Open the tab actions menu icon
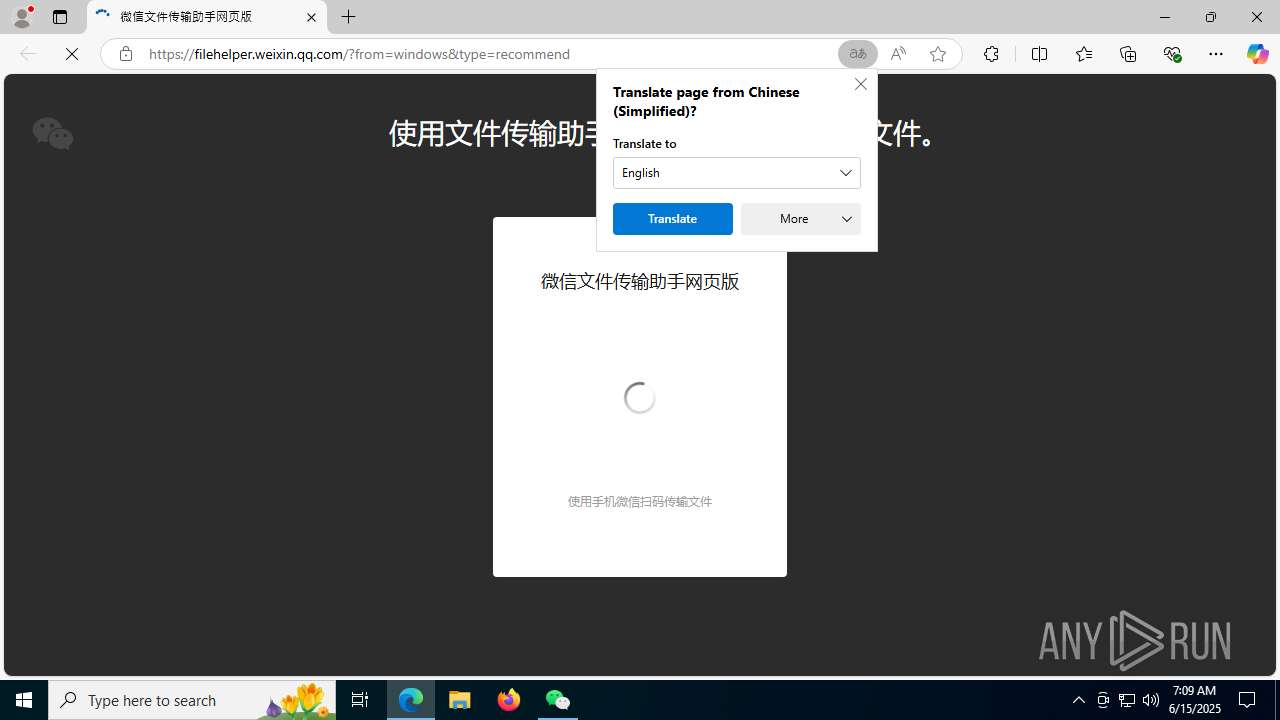1280x720 pixels. click(60, 17)
